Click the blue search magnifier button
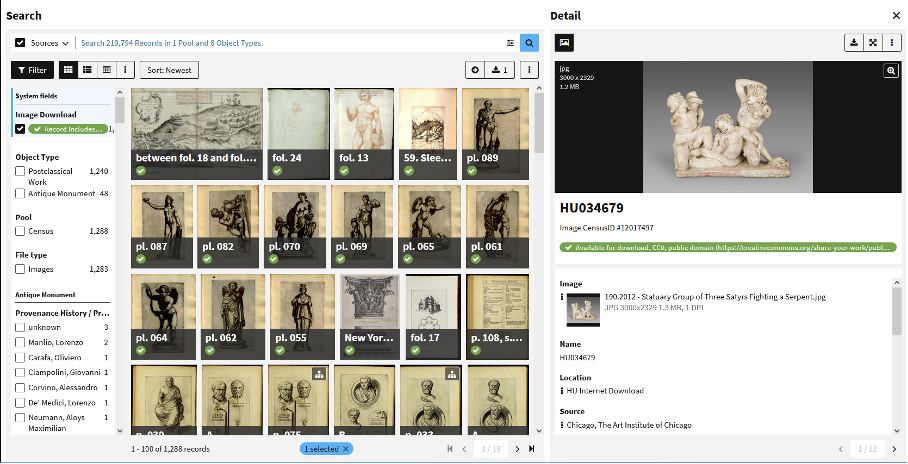This screenshot has width=908, height=464. click(x=529, y=43)
